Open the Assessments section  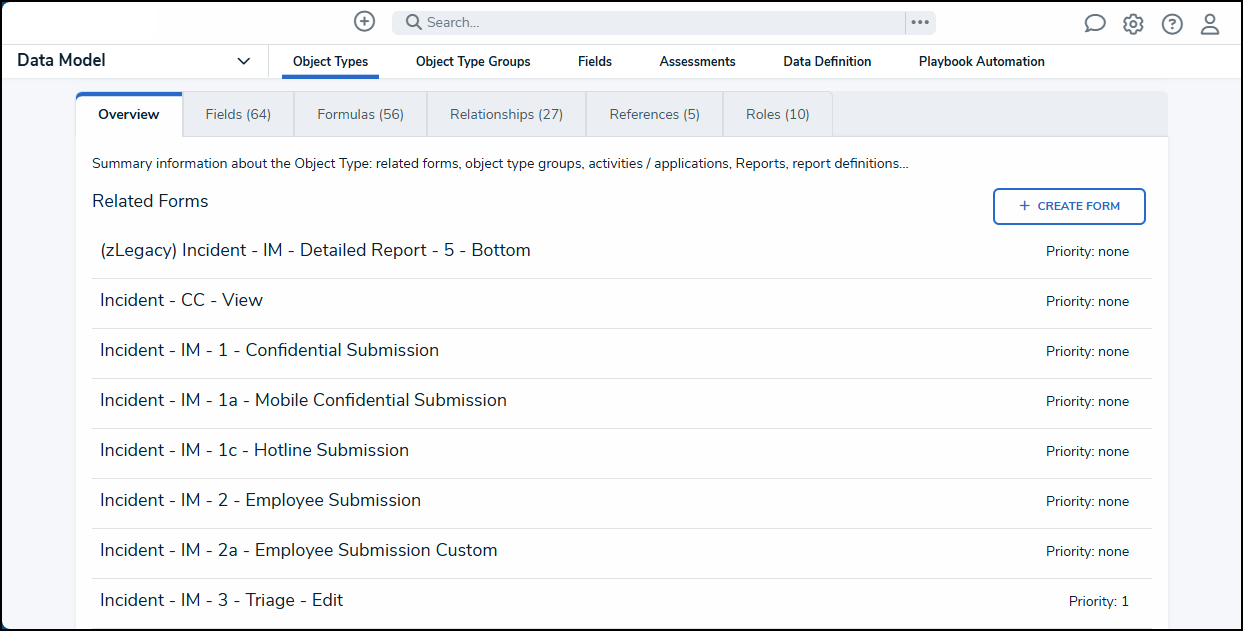[697, 61]
